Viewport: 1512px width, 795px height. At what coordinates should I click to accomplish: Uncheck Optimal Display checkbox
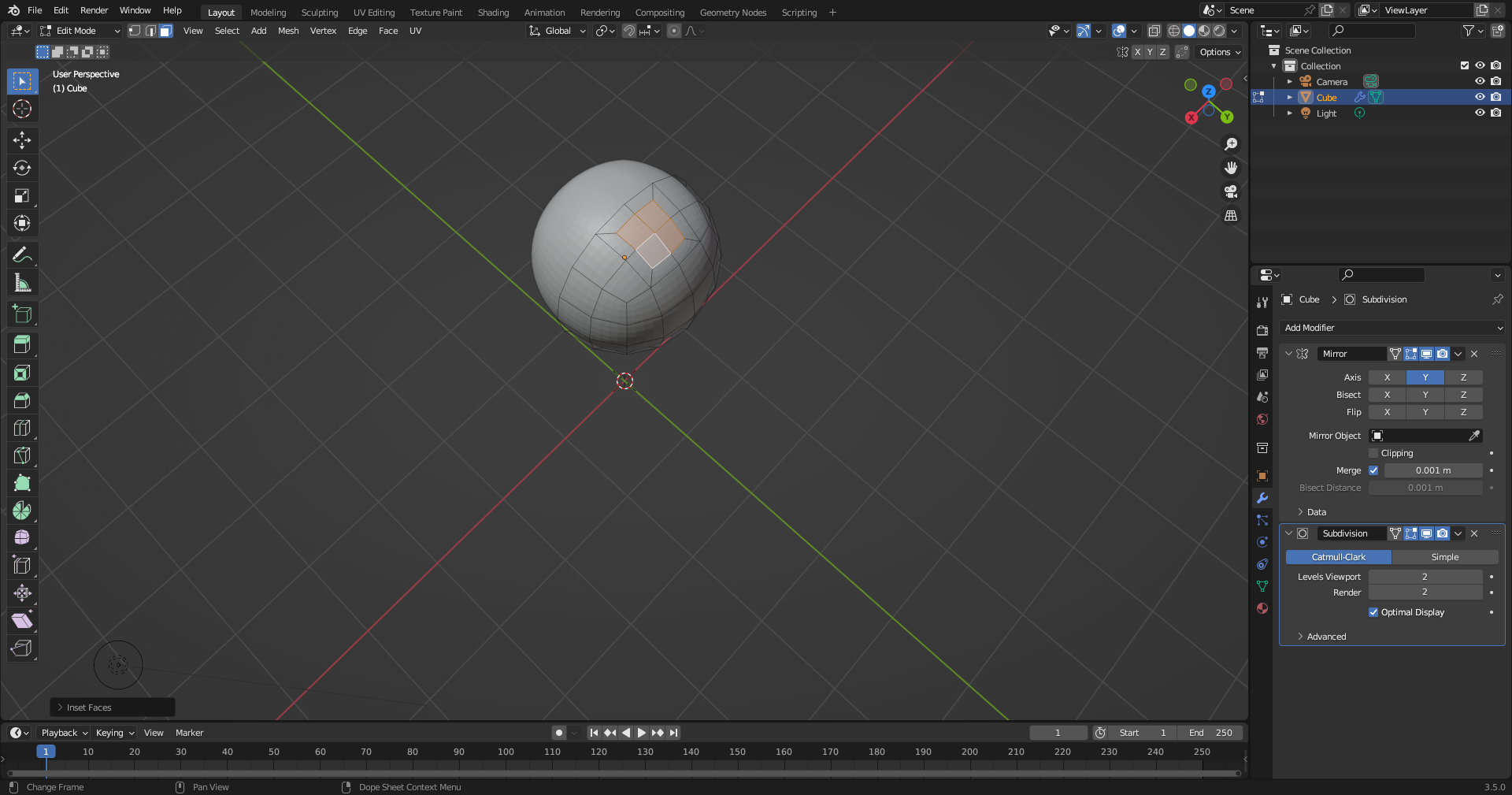click(1373, 612)
